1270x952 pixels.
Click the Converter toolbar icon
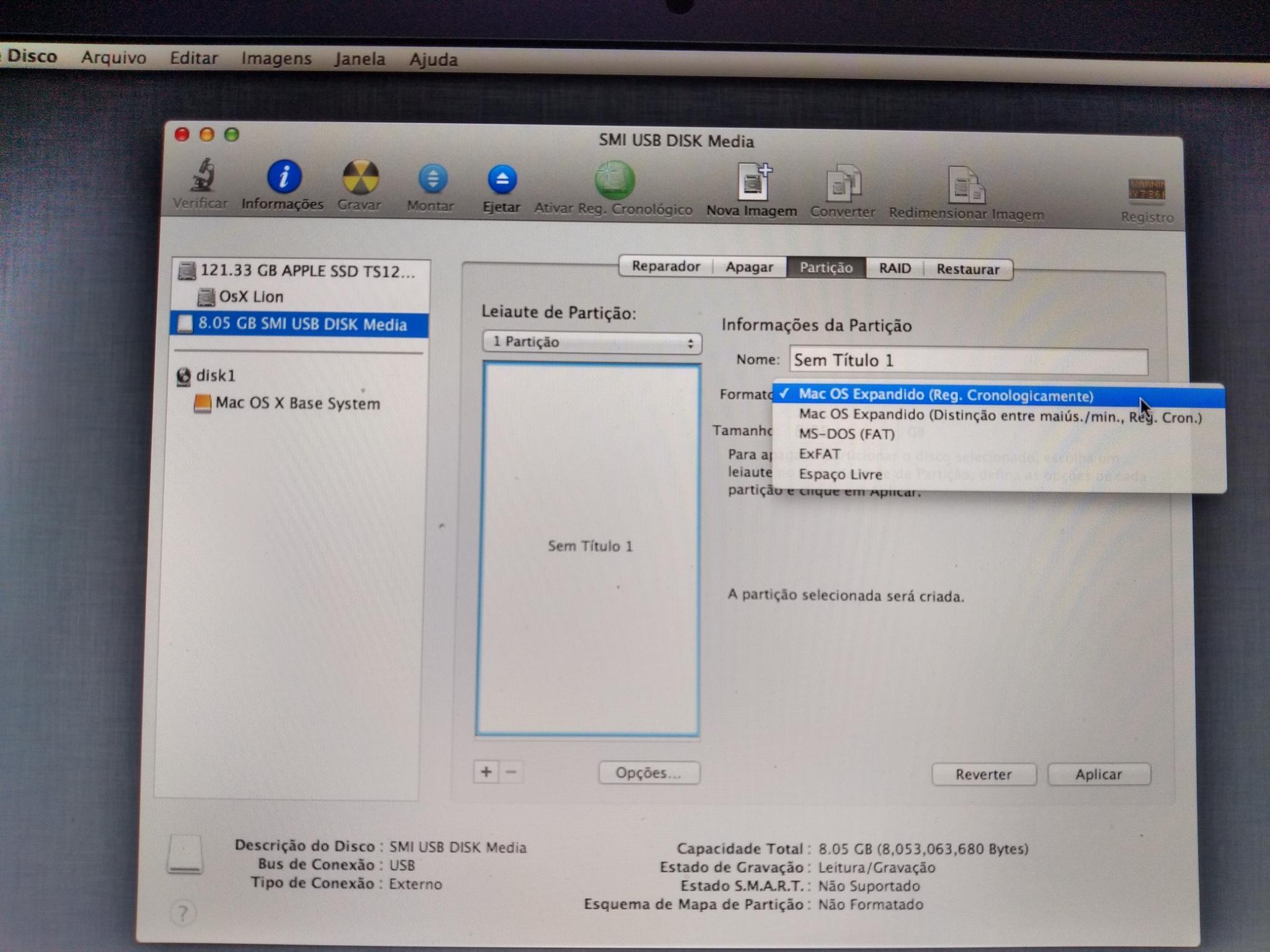click(843, 184)
